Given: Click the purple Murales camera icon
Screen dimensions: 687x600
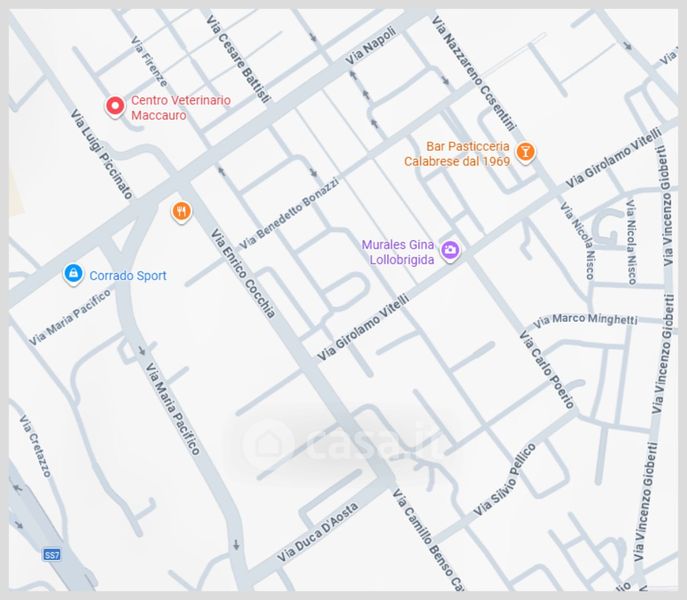Looking at the screenshot, I should (450, 250).
